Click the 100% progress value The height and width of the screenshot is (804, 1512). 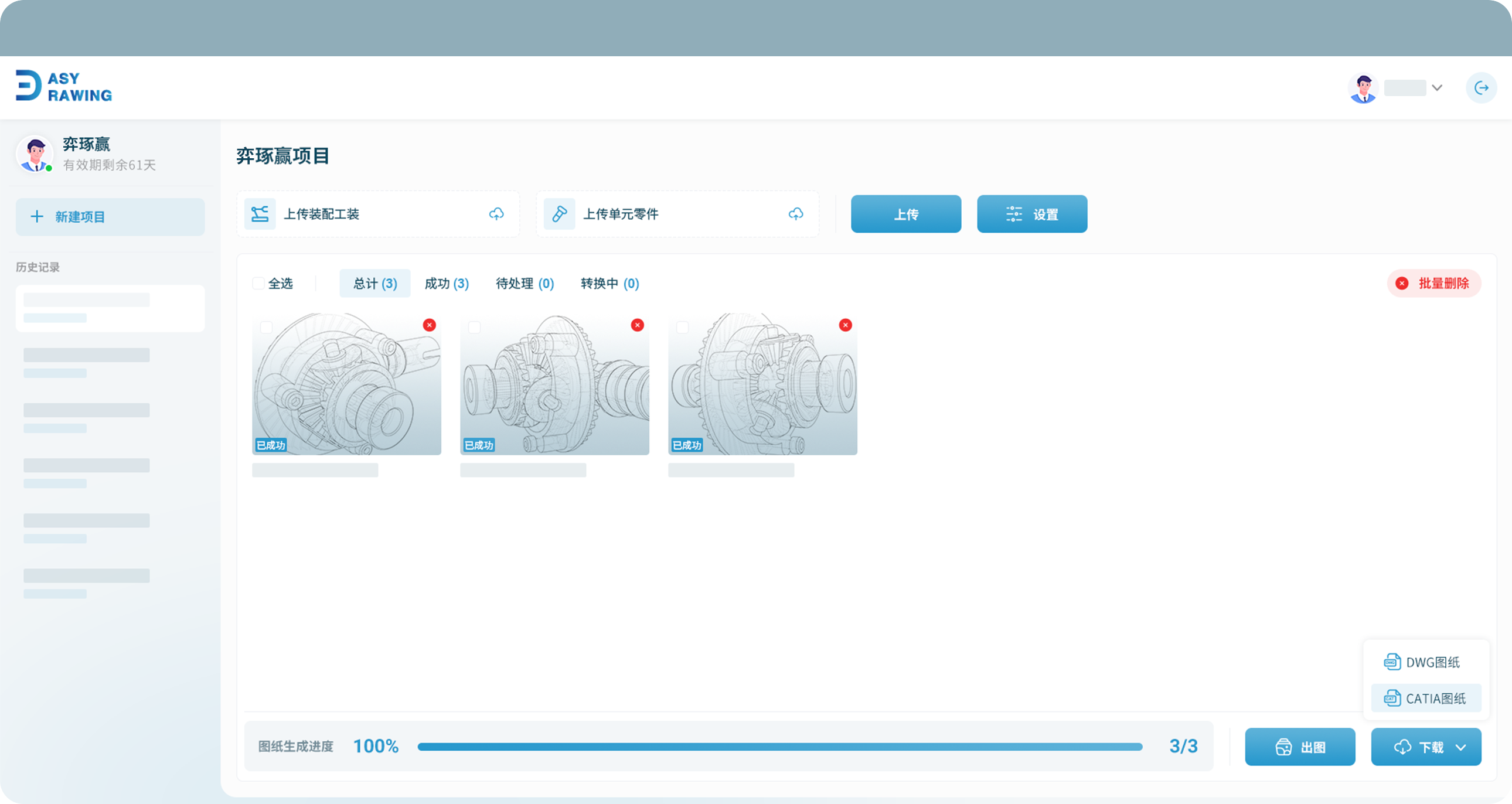click(376, 746)
